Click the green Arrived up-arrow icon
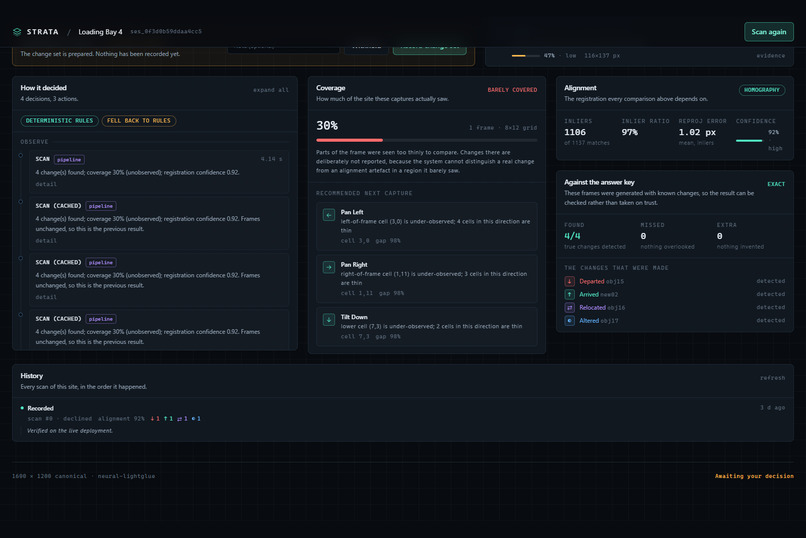This screenshot has width=806, height=538. coord(570,294)
